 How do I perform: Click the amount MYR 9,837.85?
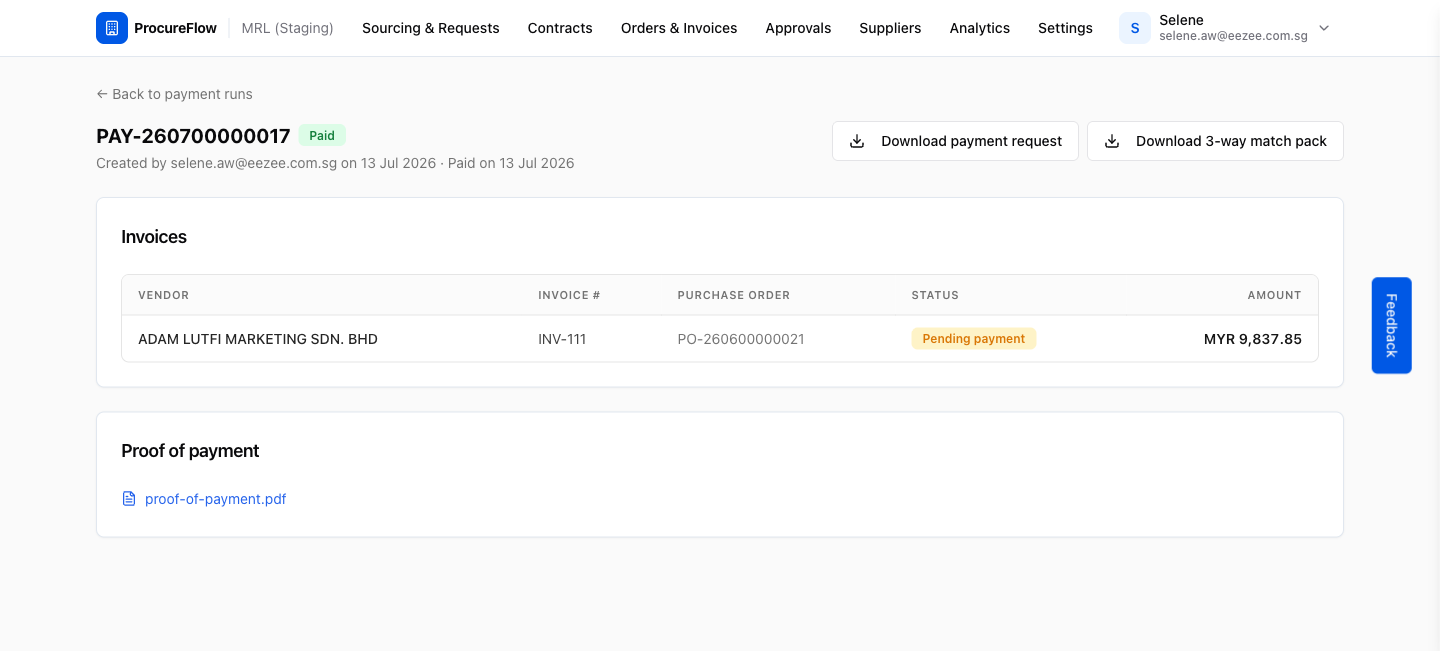[x=1253, y=339]
